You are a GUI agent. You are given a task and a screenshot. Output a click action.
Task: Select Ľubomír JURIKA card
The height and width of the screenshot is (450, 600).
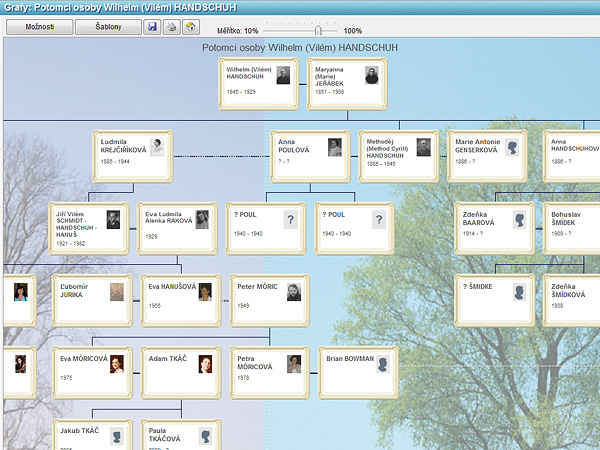[92, 301]
